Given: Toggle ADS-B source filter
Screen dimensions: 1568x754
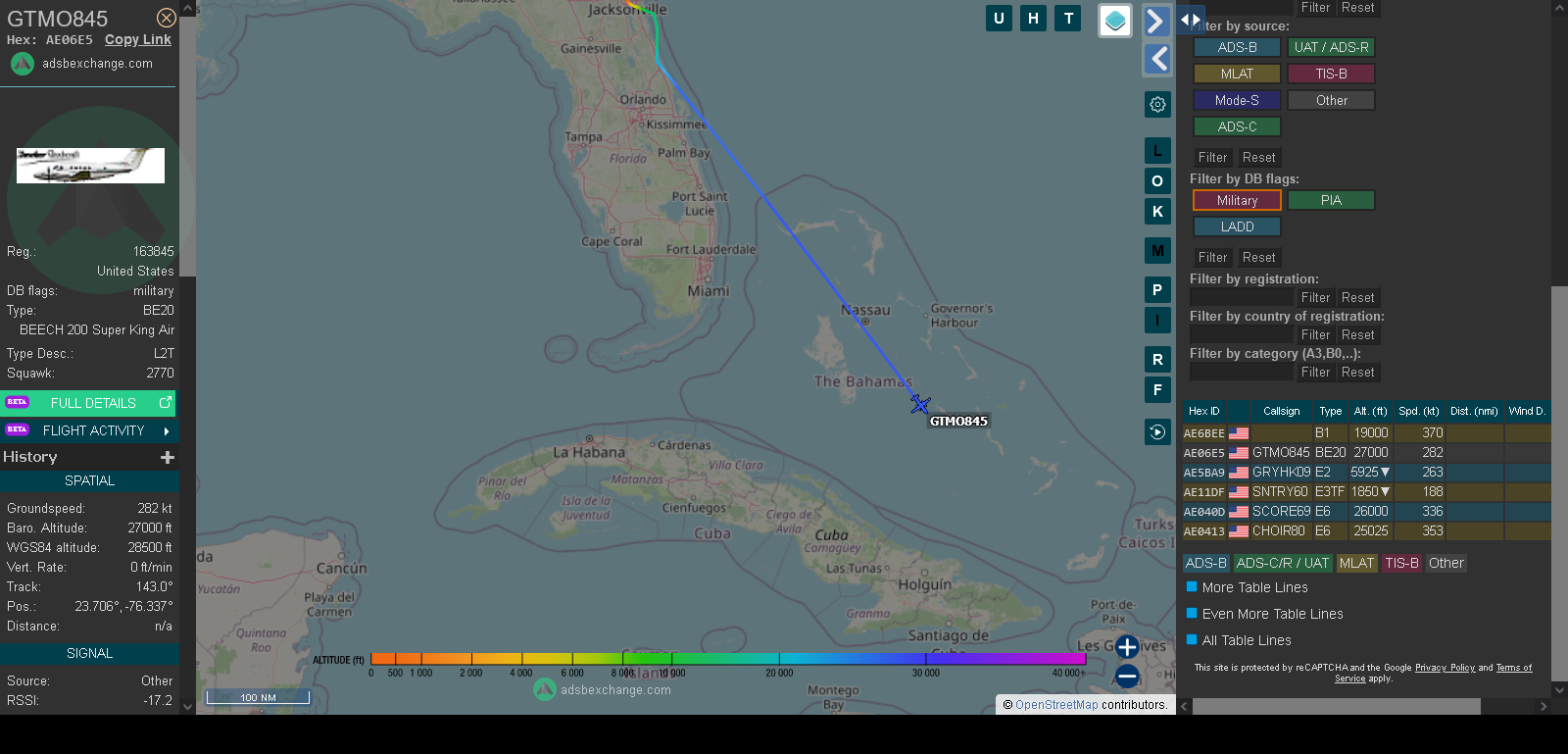Looking at the screenshot, I should (x=1237, y=47).
